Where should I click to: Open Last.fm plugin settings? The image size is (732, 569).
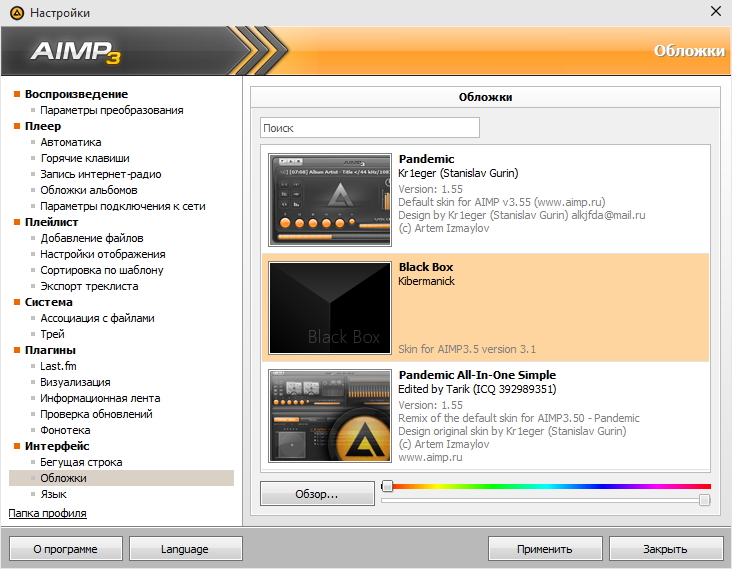click(58, 366)
